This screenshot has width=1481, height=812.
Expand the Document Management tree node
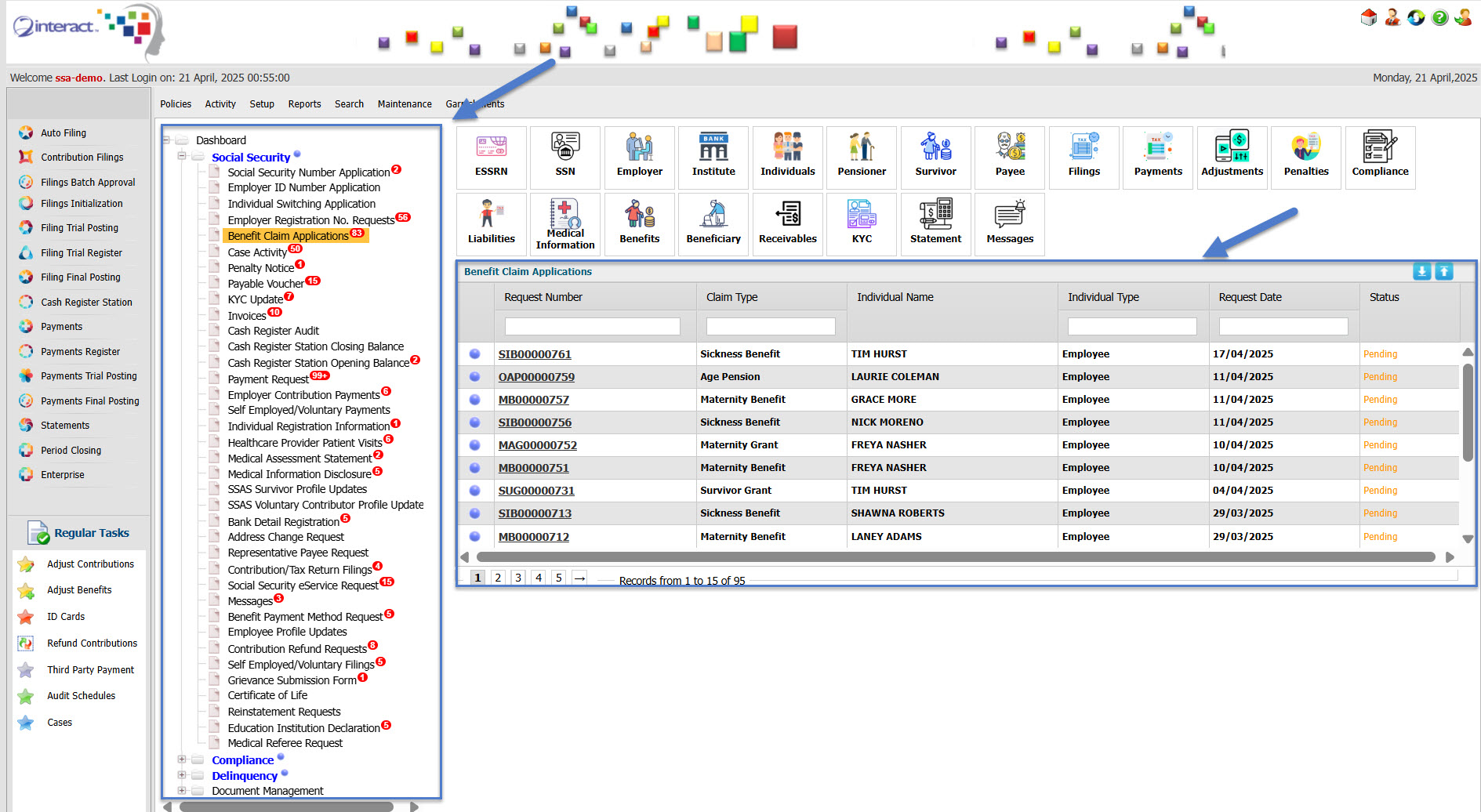coord(182,791)
